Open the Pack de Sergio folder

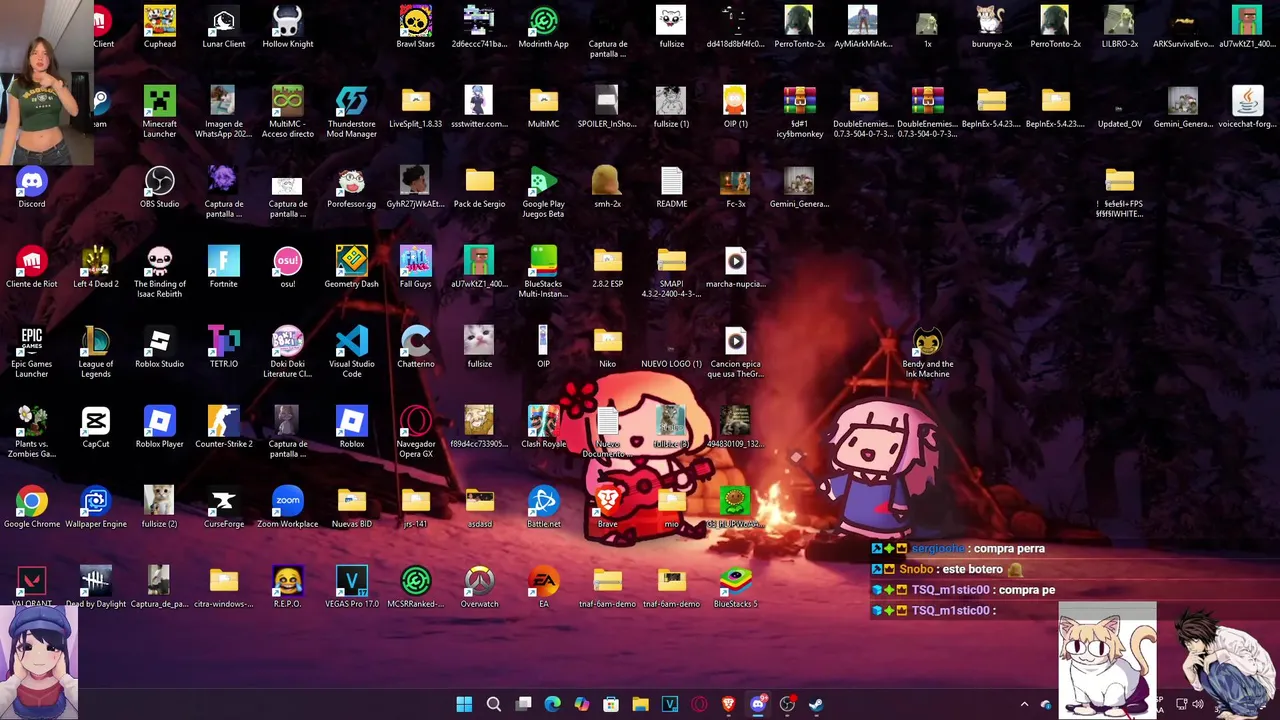(x=479, y=187)
